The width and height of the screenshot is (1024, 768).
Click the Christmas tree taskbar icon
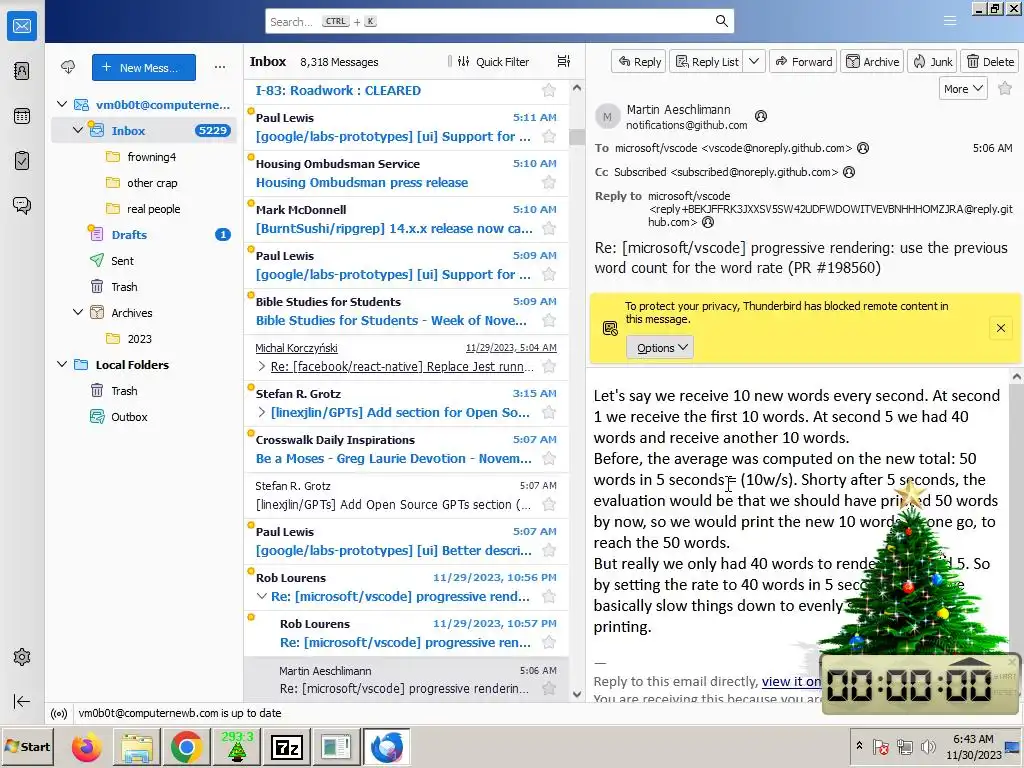coord(236,747)
